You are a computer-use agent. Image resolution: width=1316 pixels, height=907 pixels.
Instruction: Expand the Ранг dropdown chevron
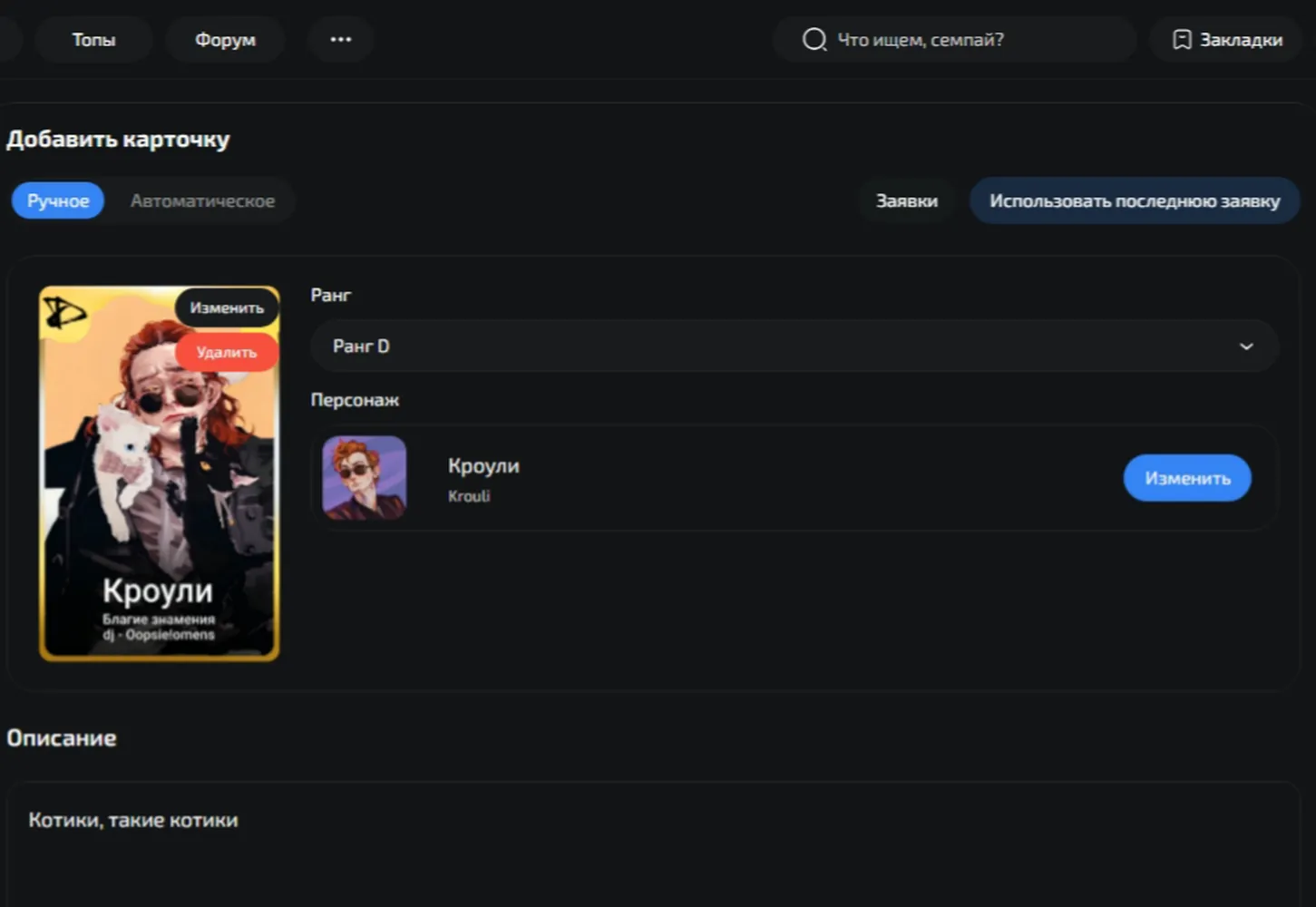tap(1246, 346)
